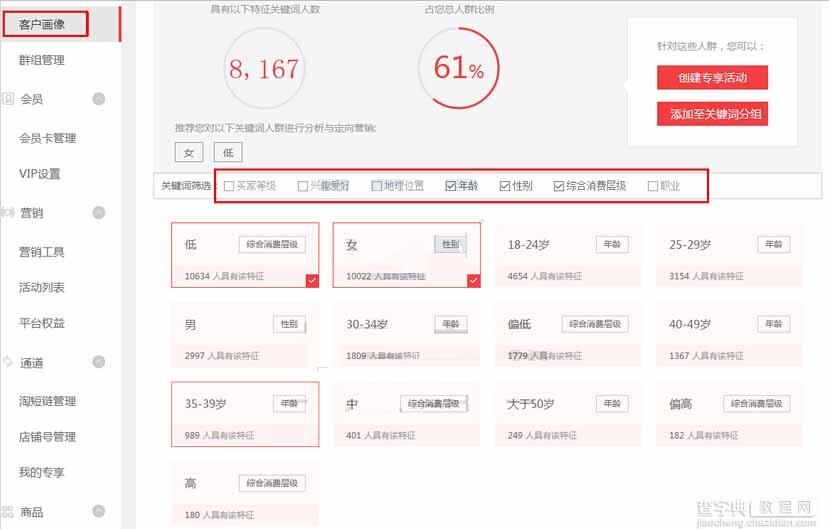Viewport: 829px width, 529px height.
Task: Click the 创建专享活动 button
Action: pyautogui.click(x=712, y=78)
